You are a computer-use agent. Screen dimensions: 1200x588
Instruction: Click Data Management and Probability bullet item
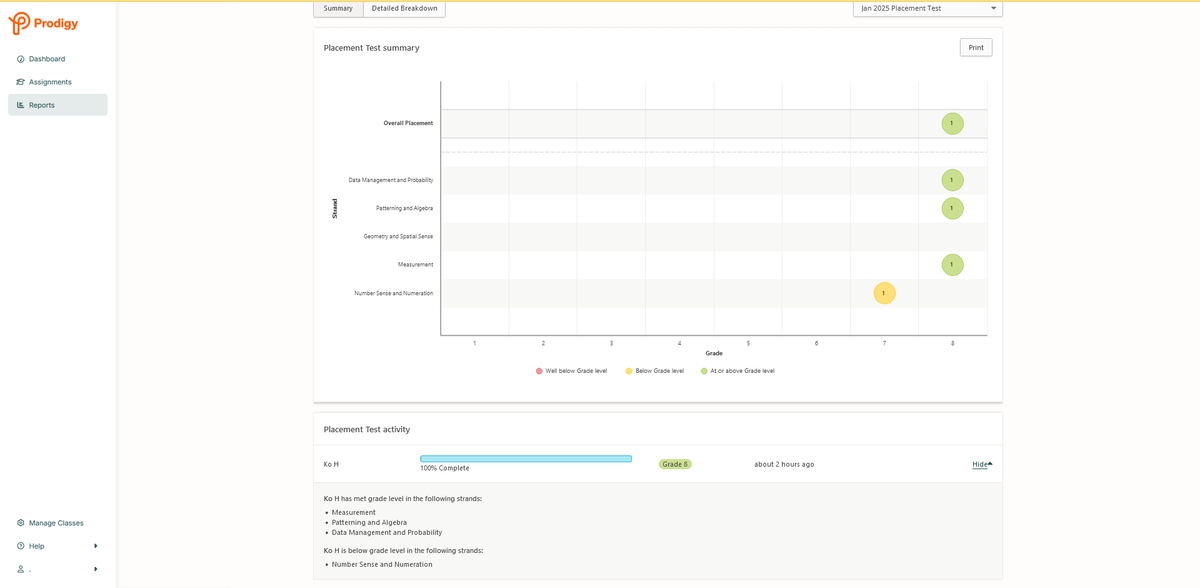coord(387,533)
